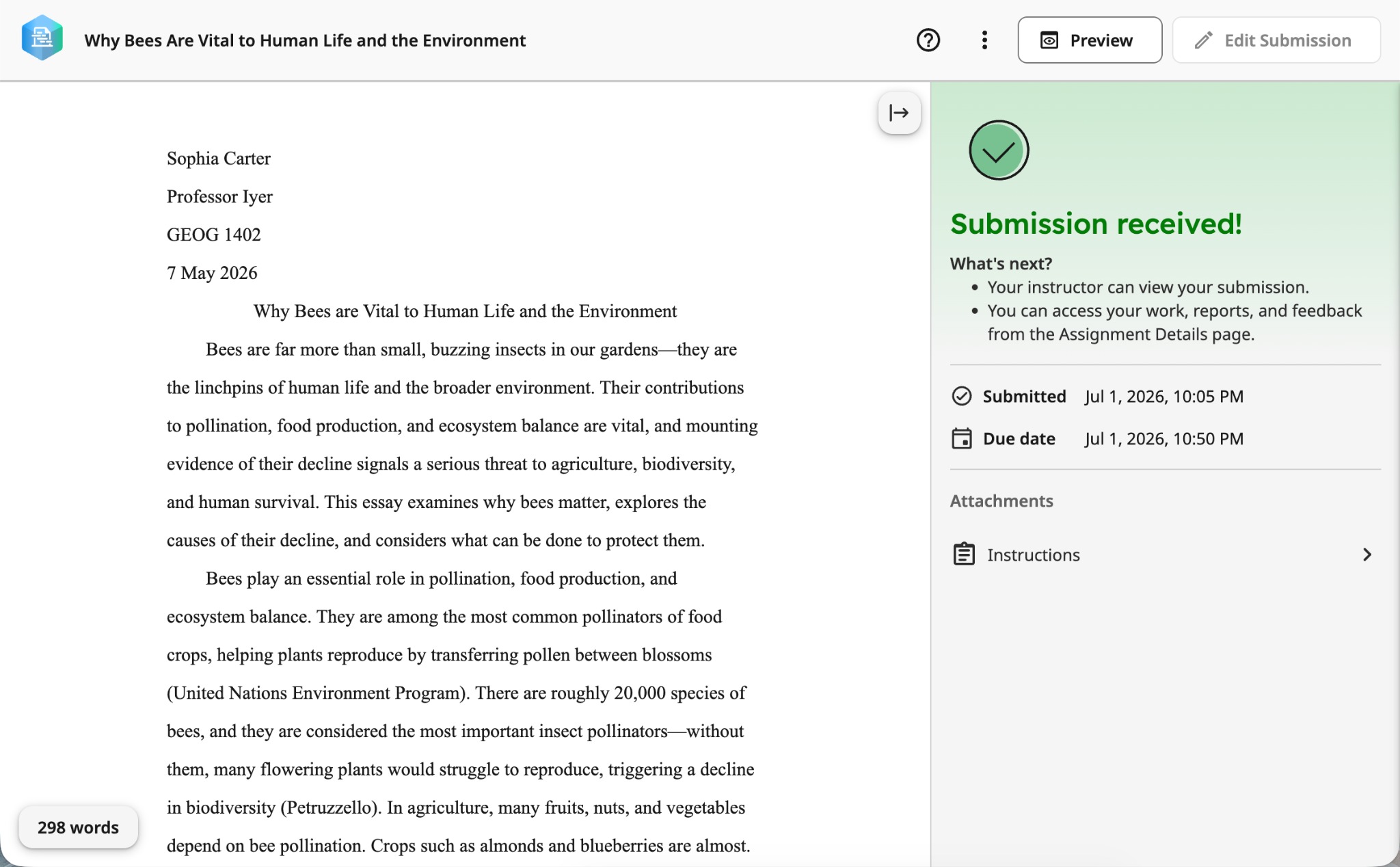The image size is (1400, 867).
Task: Click the eye icon in Preview
Action: [x=1049, y=40]
